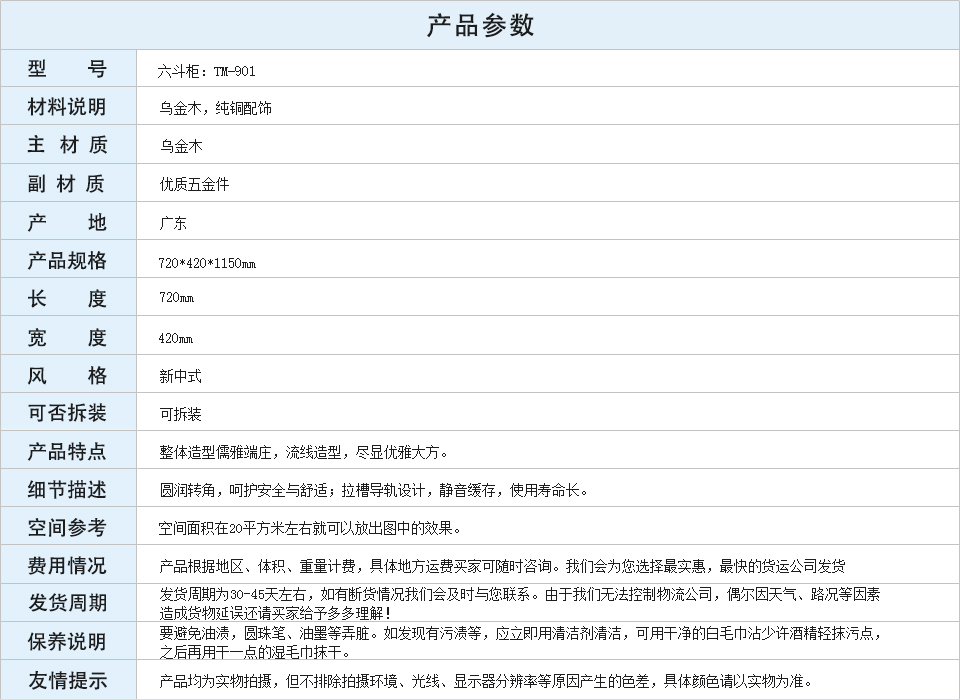Select the 材料说明 row label

67,107
